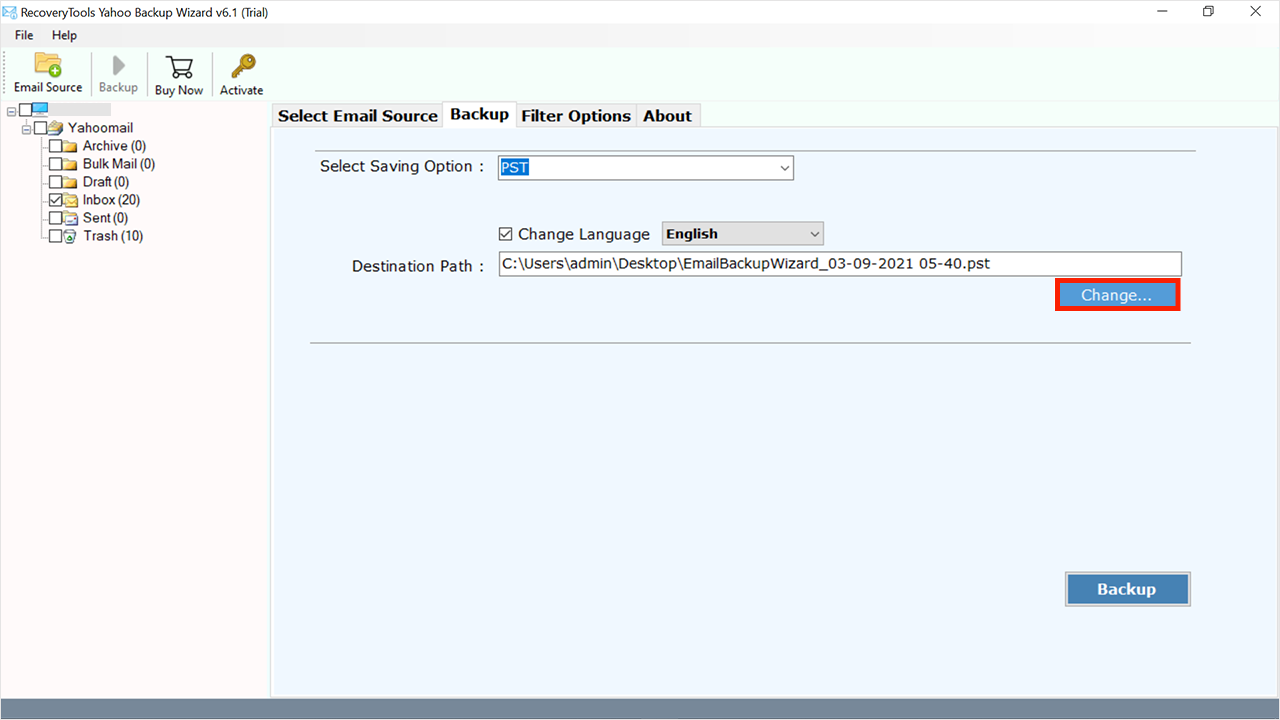Open the File menu
Screen dimensions: 1280x720
24,35
